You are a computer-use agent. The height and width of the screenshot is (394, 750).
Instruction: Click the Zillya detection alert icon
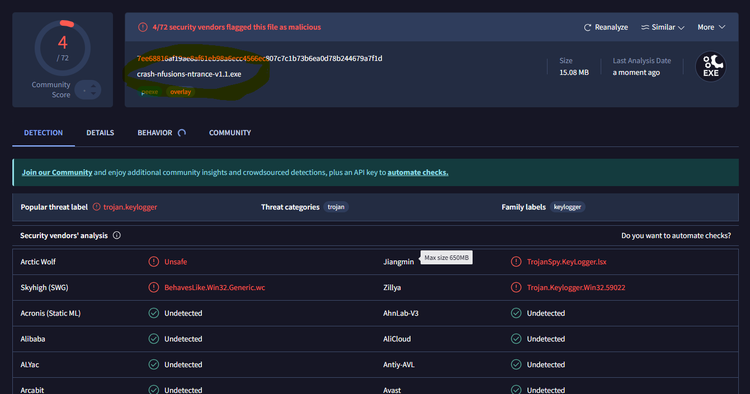tap(516, 287)
